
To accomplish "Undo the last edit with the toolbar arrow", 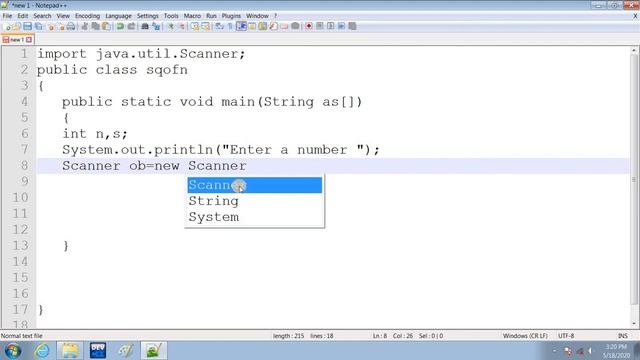I will tap(120, 26).
